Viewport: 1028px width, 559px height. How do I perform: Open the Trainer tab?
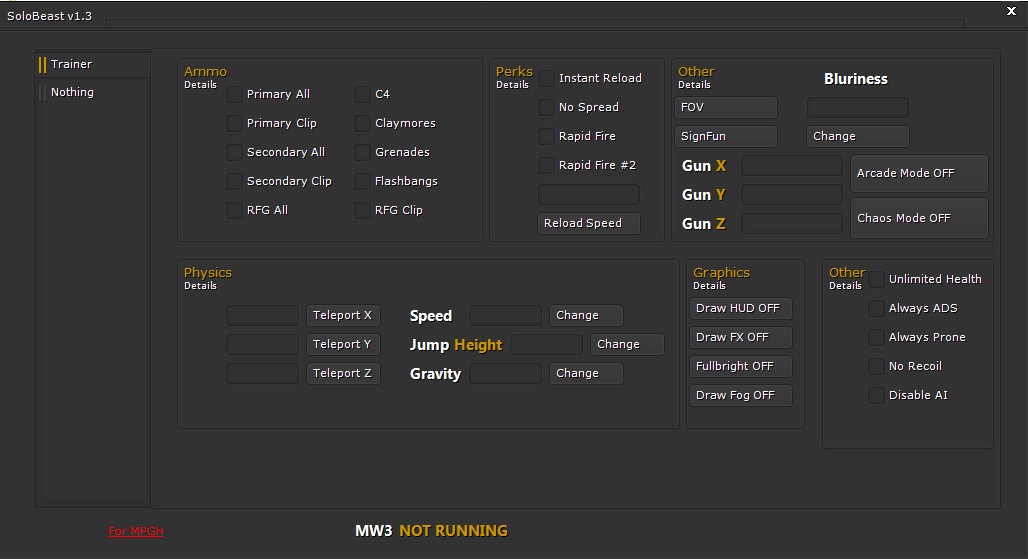[x=92, y=64]
